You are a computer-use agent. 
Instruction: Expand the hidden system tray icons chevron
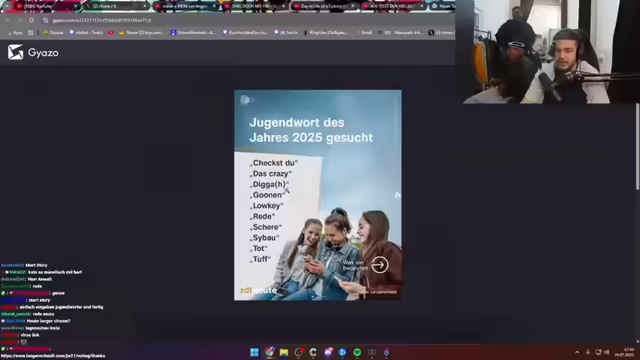pyautogui.click(x=577, y=352)
